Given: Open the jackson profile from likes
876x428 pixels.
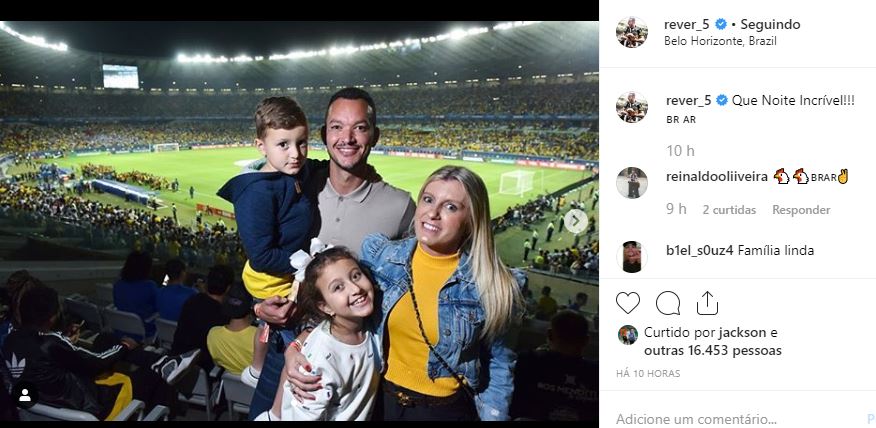Looking at the screenshot, I should pos(742,332).
